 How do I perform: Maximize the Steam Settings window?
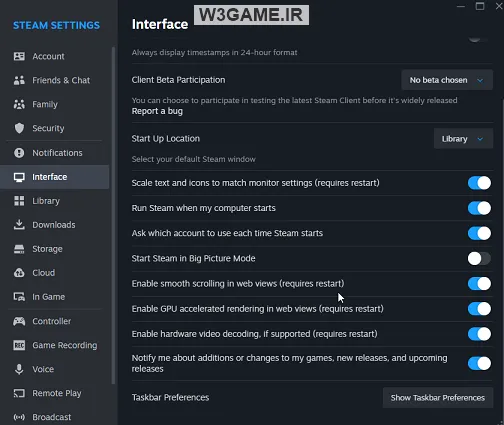480,6
